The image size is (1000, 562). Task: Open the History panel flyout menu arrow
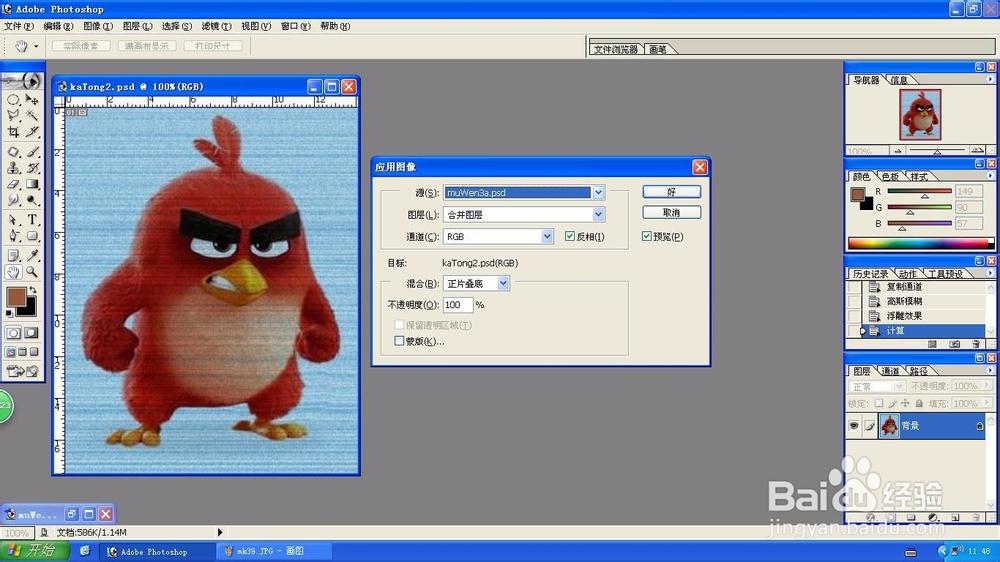click(990, 273)
